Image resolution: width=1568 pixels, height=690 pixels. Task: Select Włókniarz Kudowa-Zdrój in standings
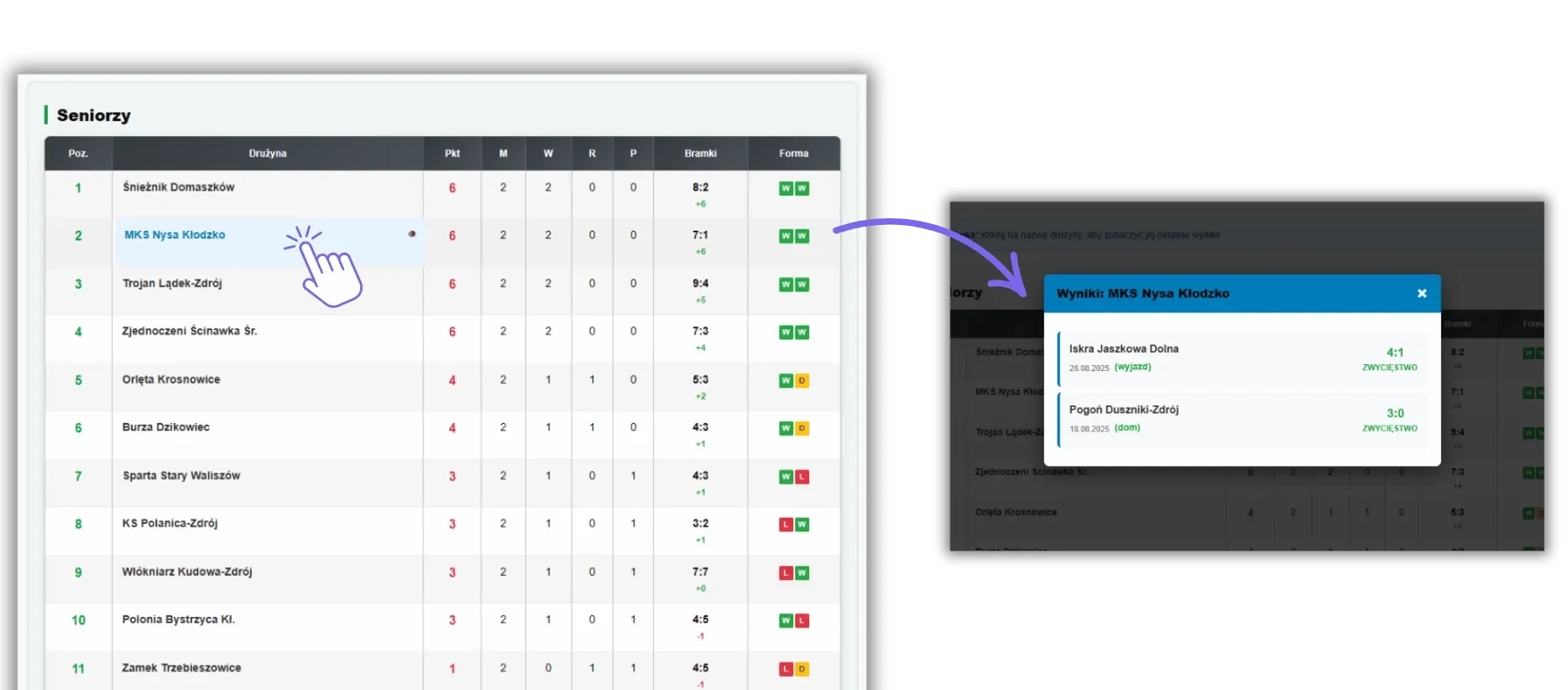pos(186,572)
